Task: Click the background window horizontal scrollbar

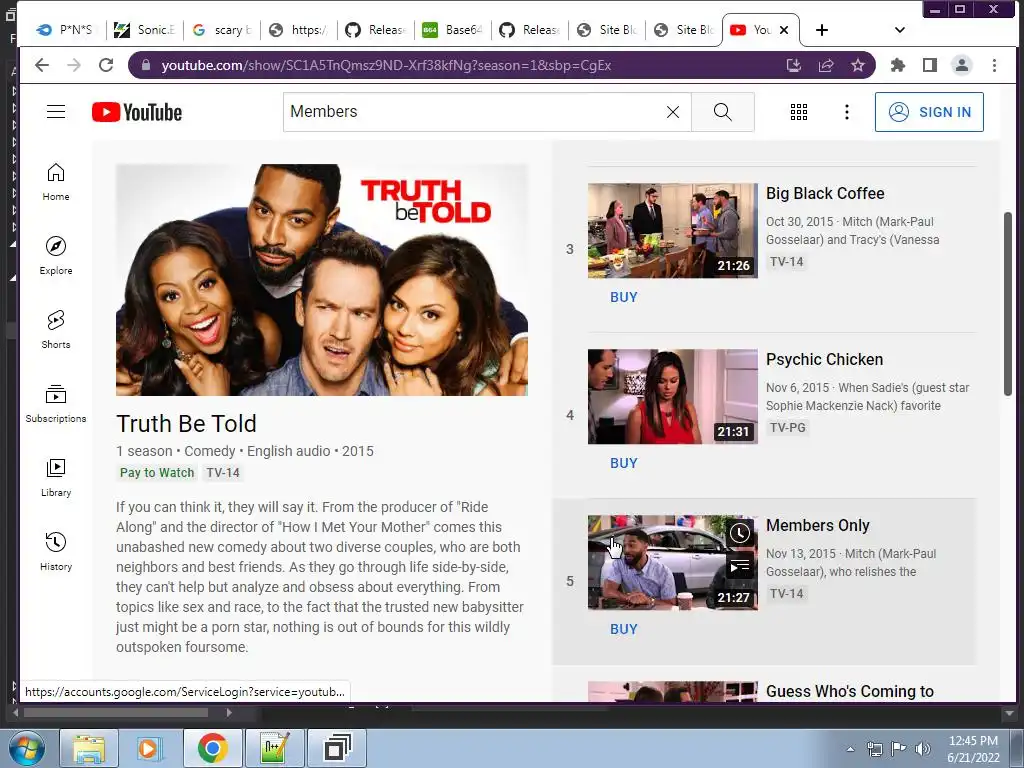Action: coord(116,712)
